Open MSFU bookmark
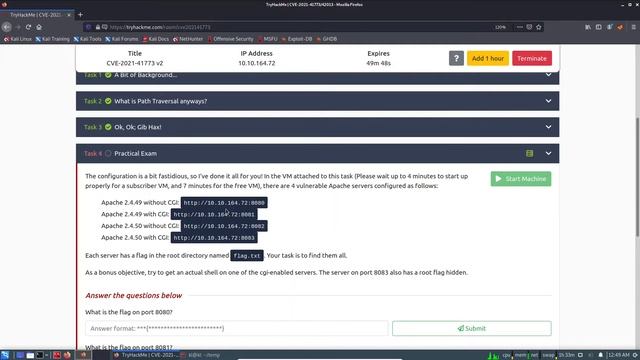Image resolution: width=640 pixels, height=360 pixels. (268, 39)
